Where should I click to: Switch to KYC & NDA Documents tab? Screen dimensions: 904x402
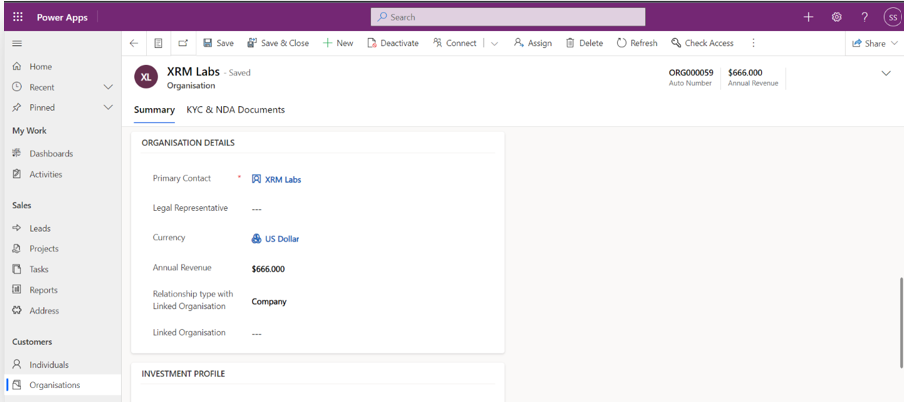(x=235, y=110)
